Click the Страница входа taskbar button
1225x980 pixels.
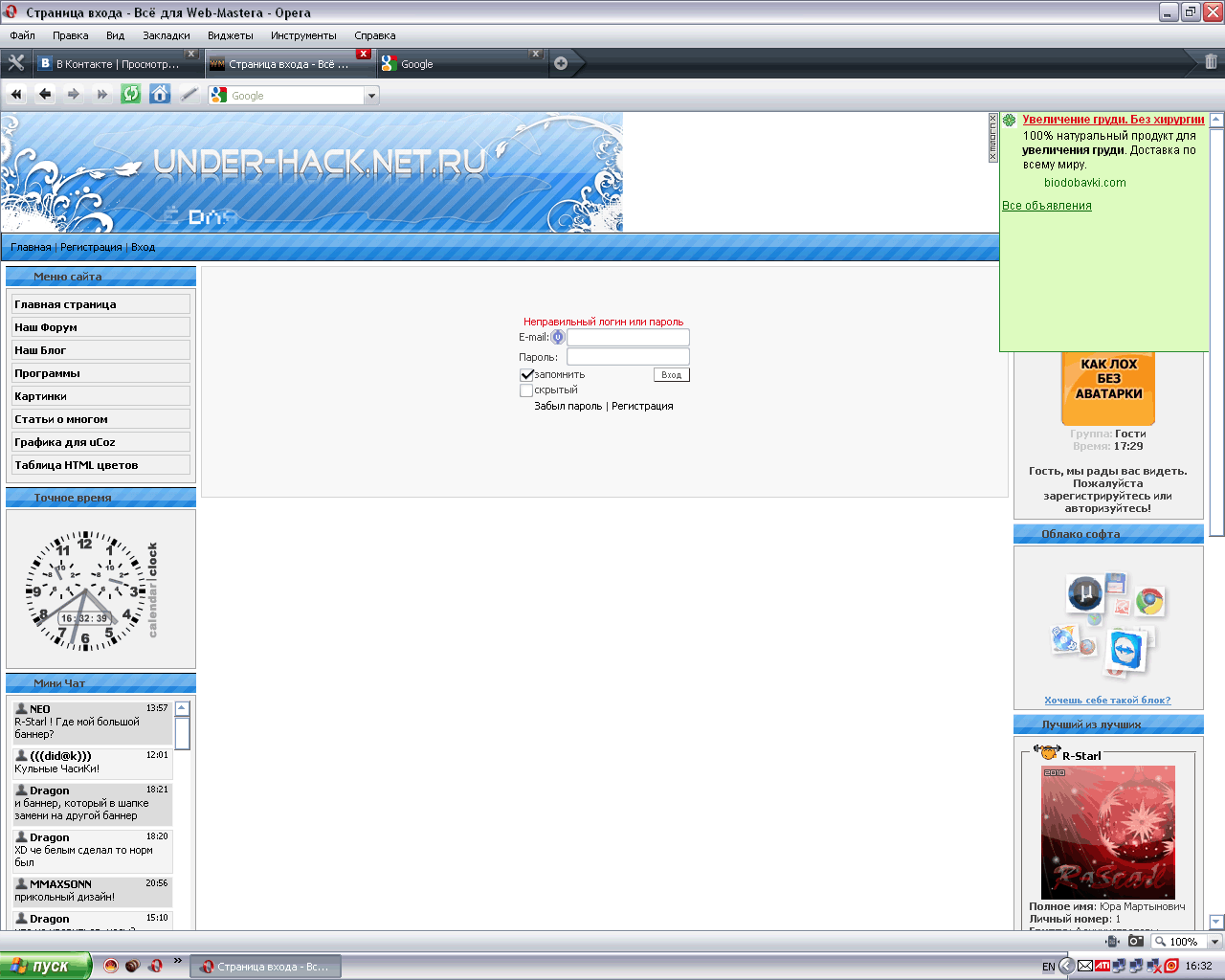(265, 967)
